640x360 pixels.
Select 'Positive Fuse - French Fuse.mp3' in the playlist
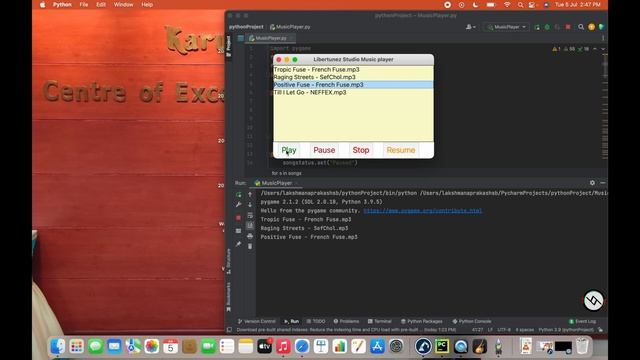pos(353,85)
